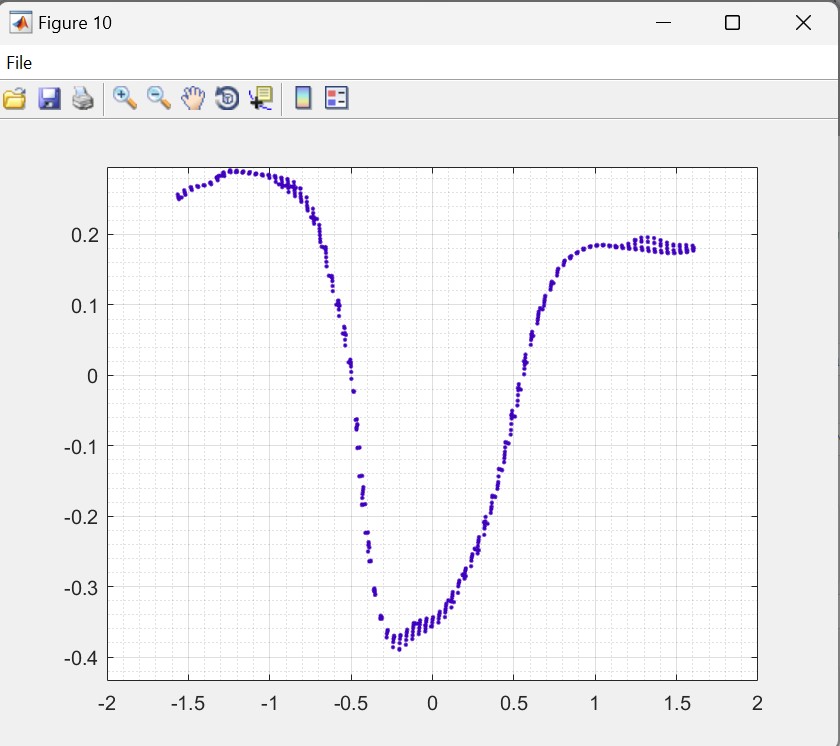Click the x-axis tick label 0.5
The image size is (840, 746).
(x=513, y=703)
